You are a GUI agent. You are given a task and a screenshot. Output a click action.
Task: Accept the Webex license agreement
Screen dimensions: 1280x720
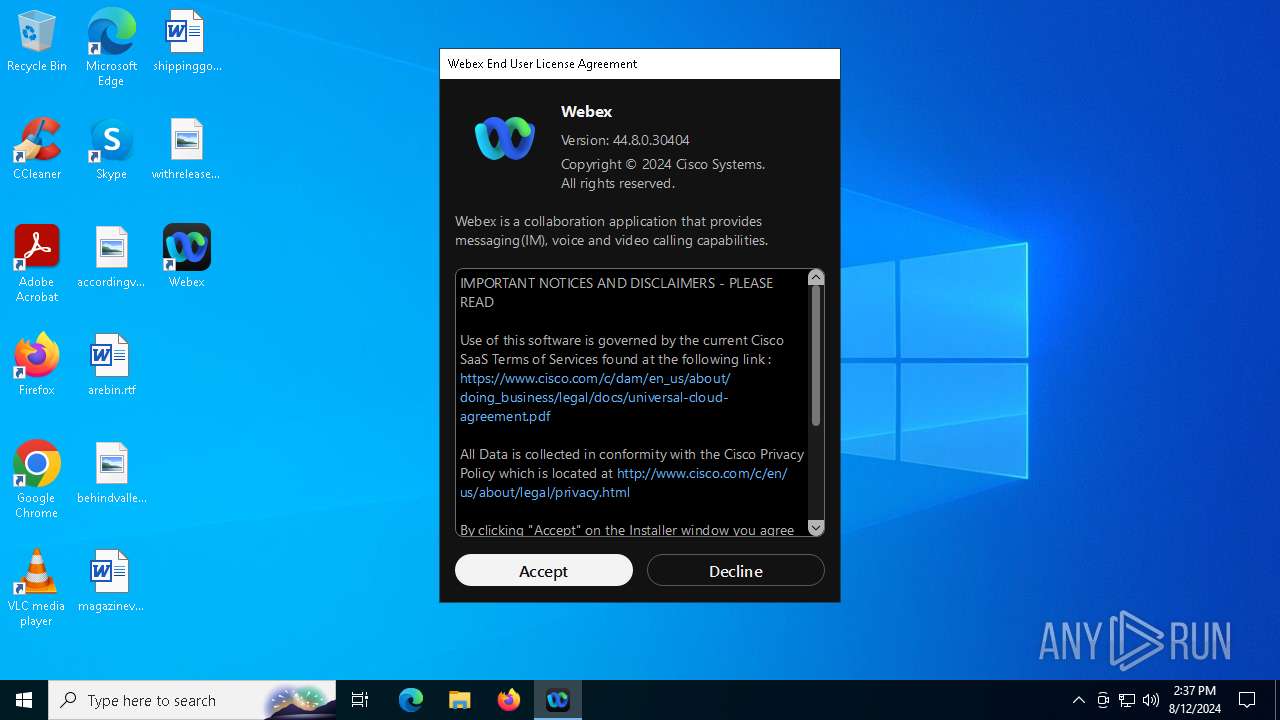544,571
